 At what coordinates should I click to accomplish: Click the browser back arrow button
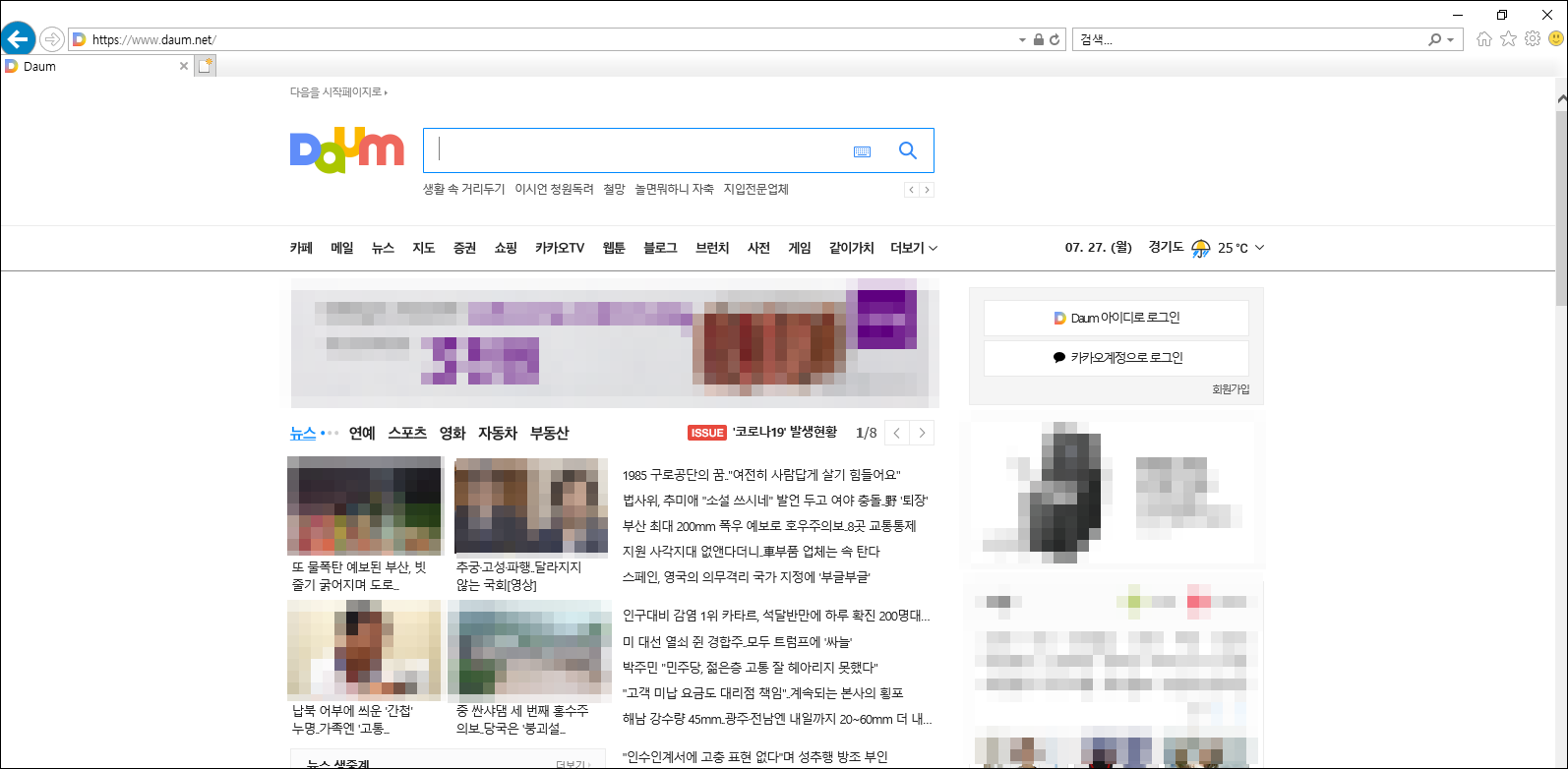tap(18, 39)
